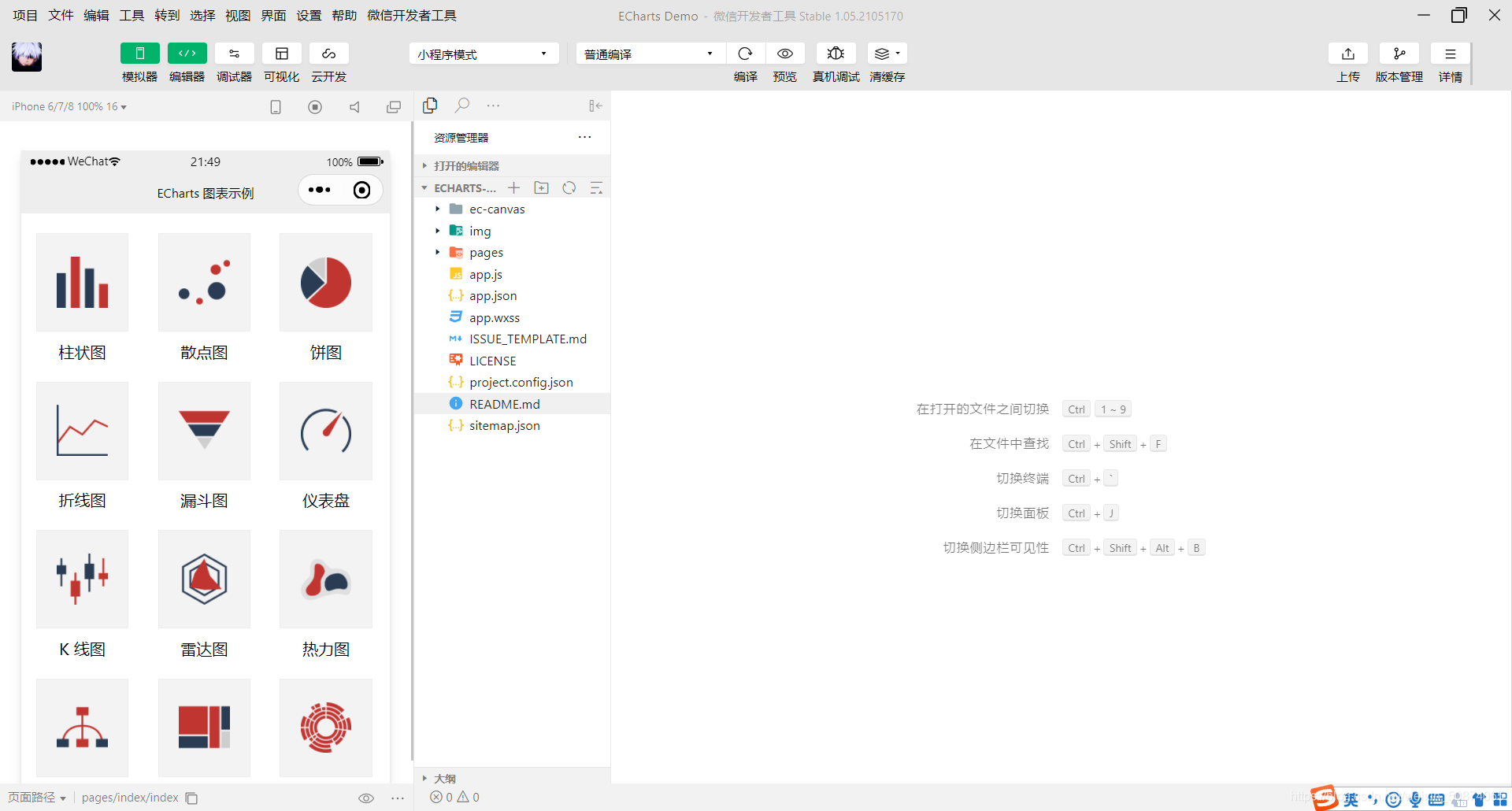Click the mini program close circle button
1512x811 pixels.
click(361, 190)
